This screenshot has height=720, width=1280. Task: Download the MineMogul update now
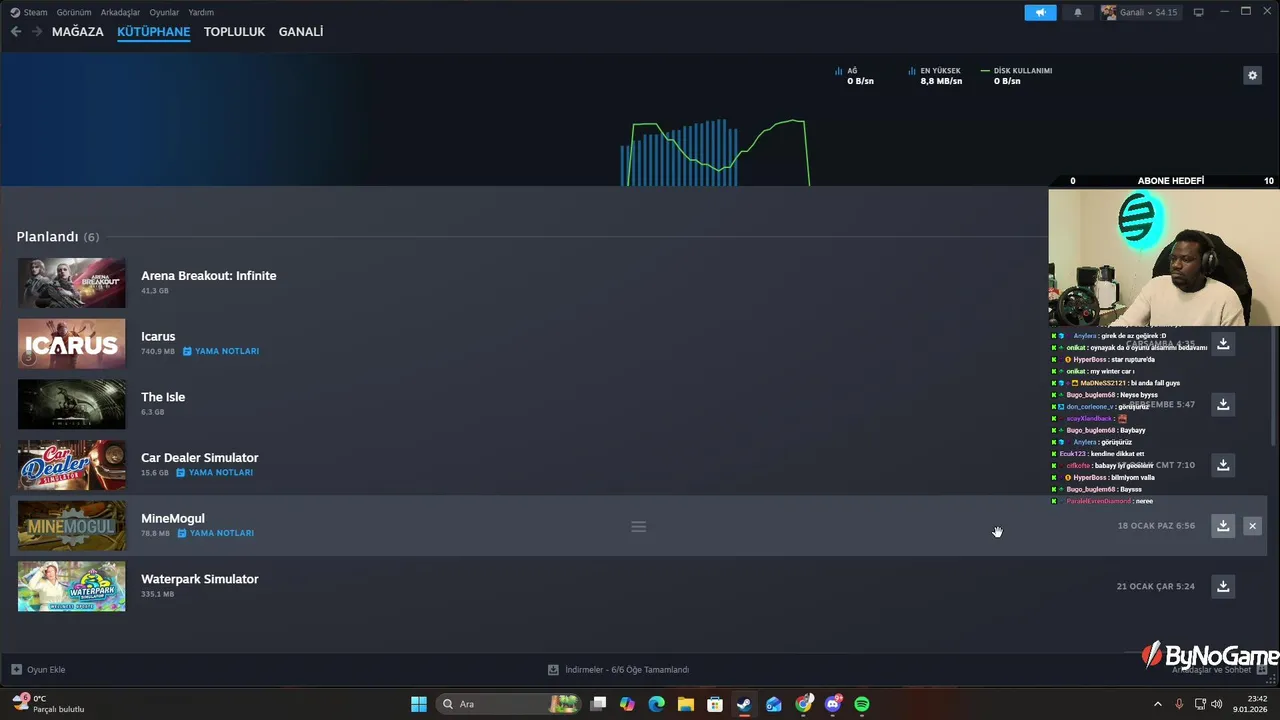(x=1223, y=526)
